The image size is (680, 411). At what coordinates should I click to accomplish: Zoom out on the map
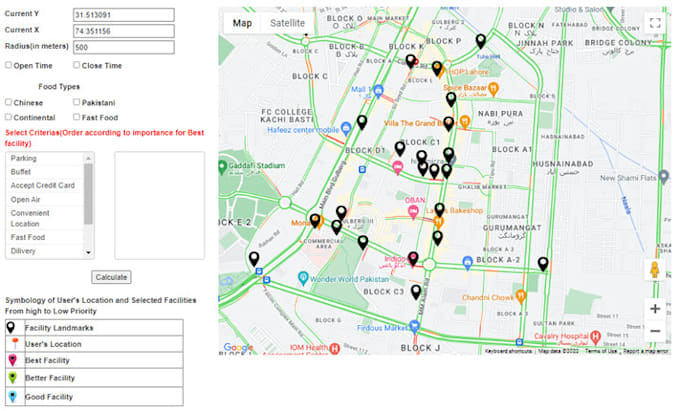click(655, 331)
